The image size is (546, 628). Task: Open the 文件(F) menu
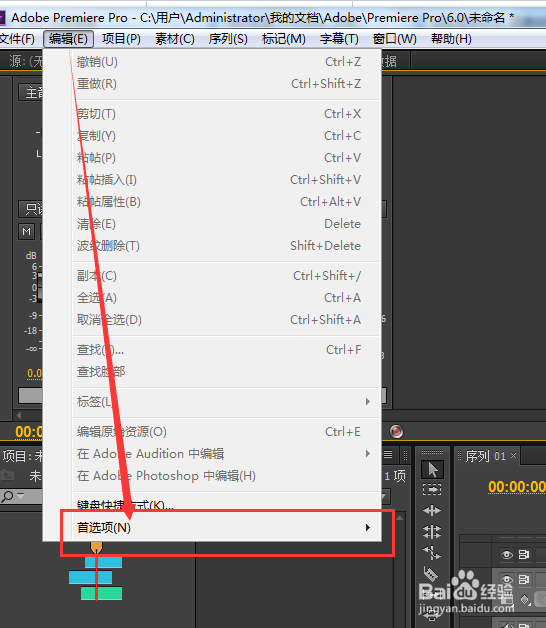click(x=17, y=39)
